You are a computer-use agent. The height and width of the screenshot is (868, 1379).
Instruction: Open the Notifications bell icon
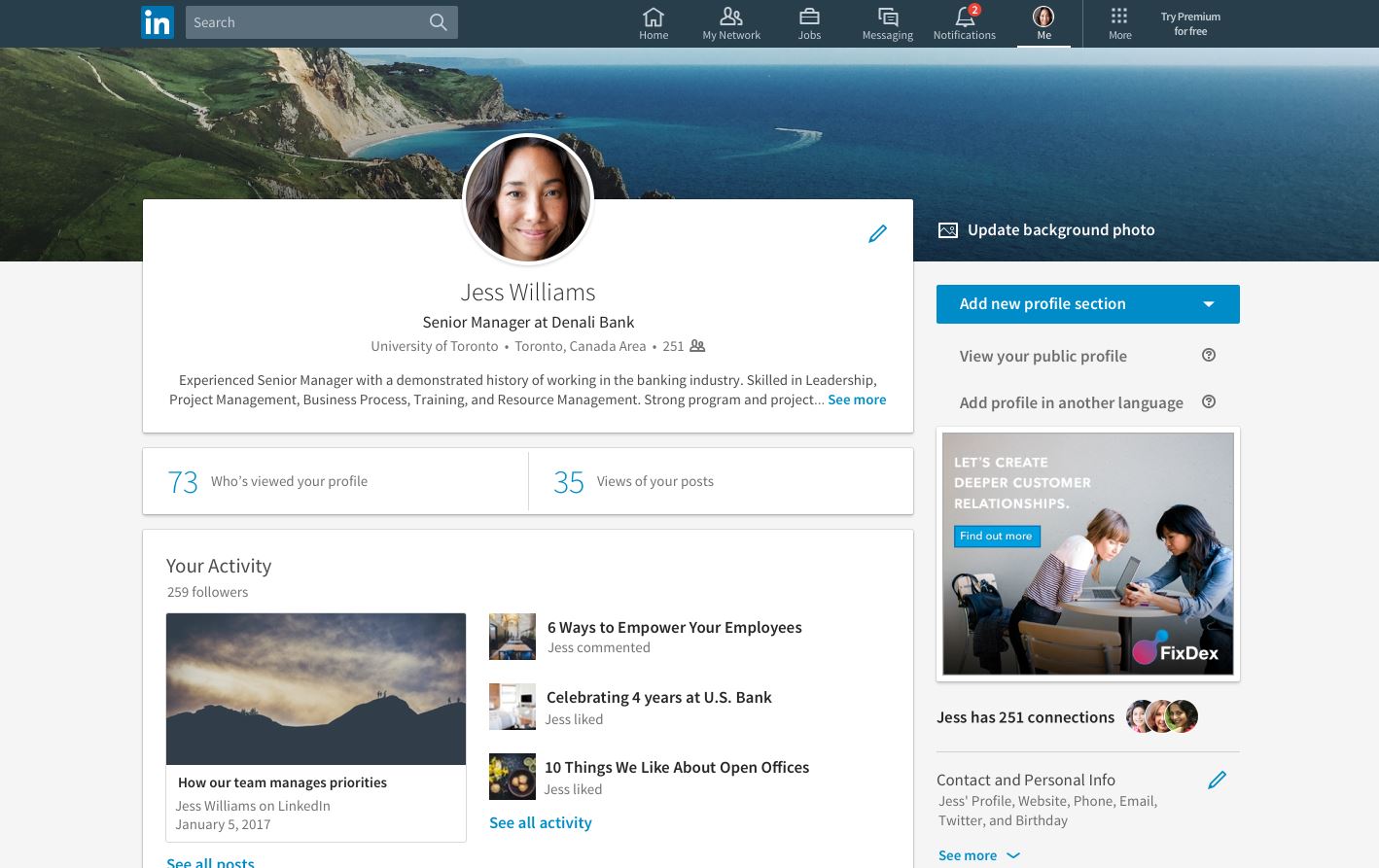964,17
